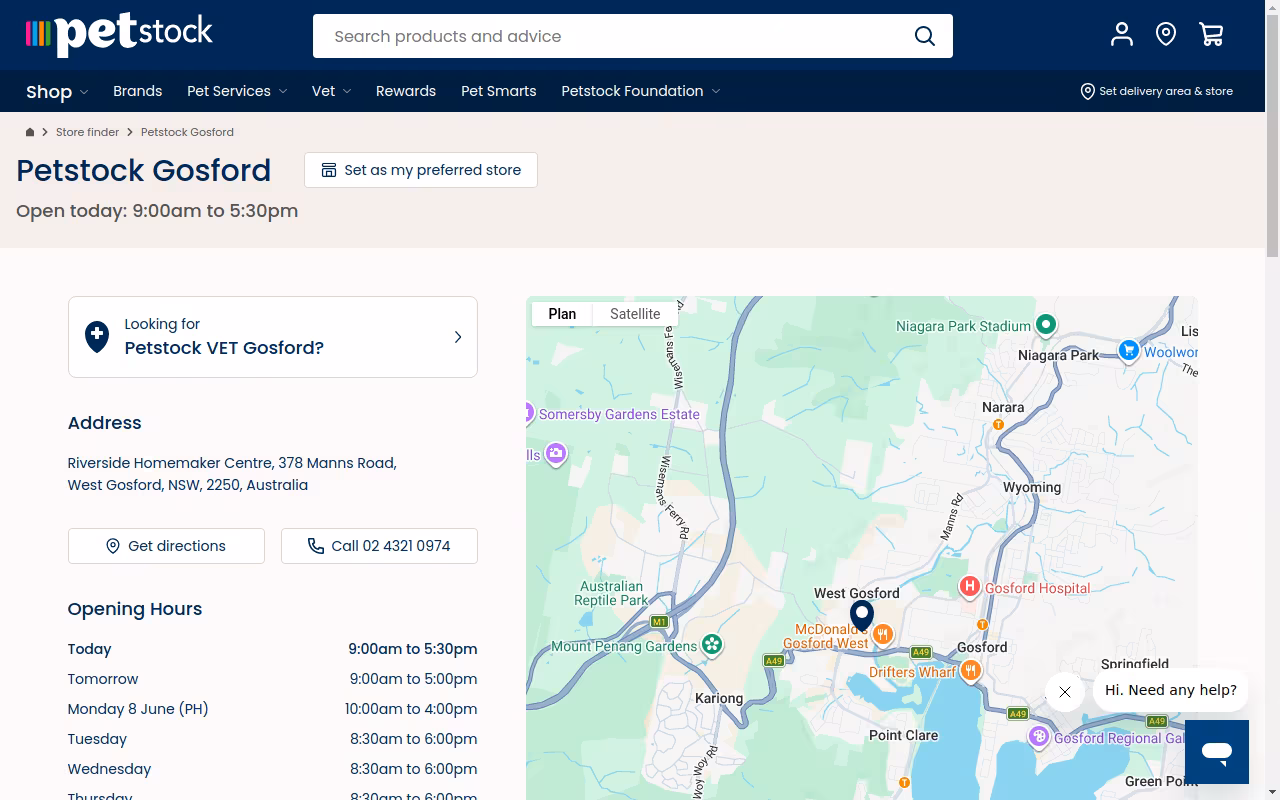Click Set as my preferred store

click(x=421, y=170)
